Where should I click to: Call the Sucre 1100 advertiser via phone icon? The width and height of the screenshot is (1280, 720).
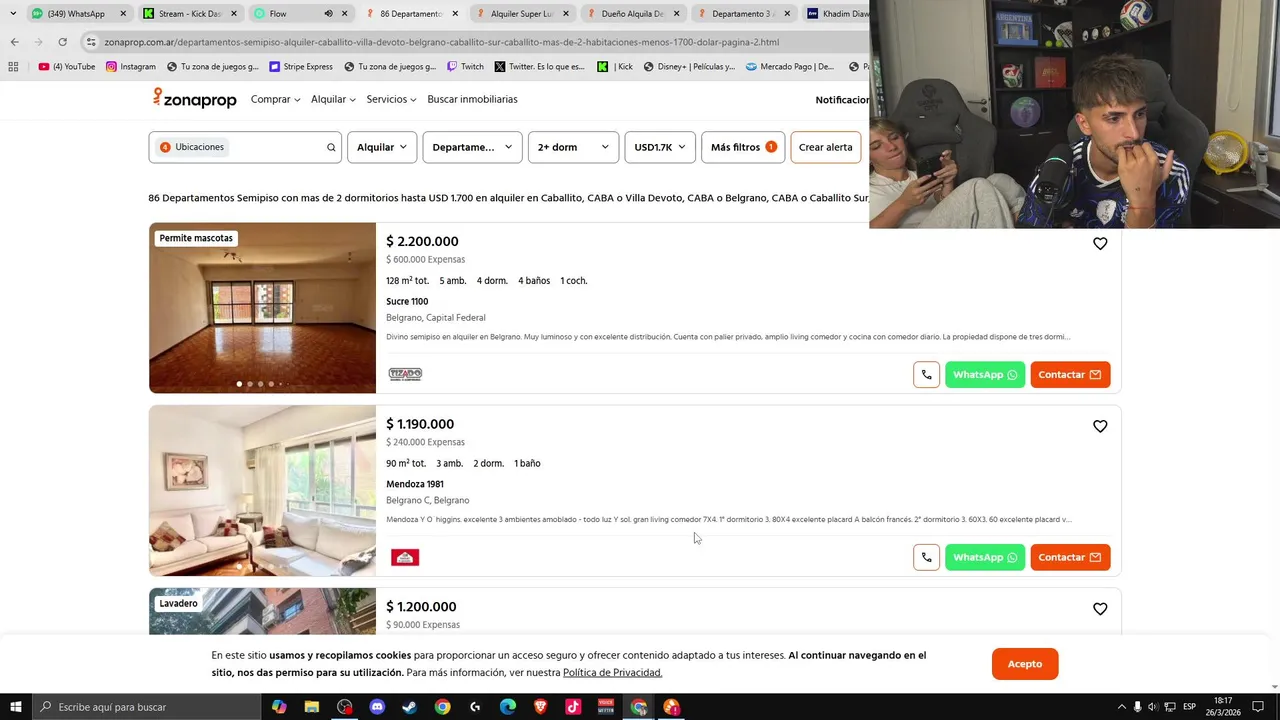(x=926, y=375)
